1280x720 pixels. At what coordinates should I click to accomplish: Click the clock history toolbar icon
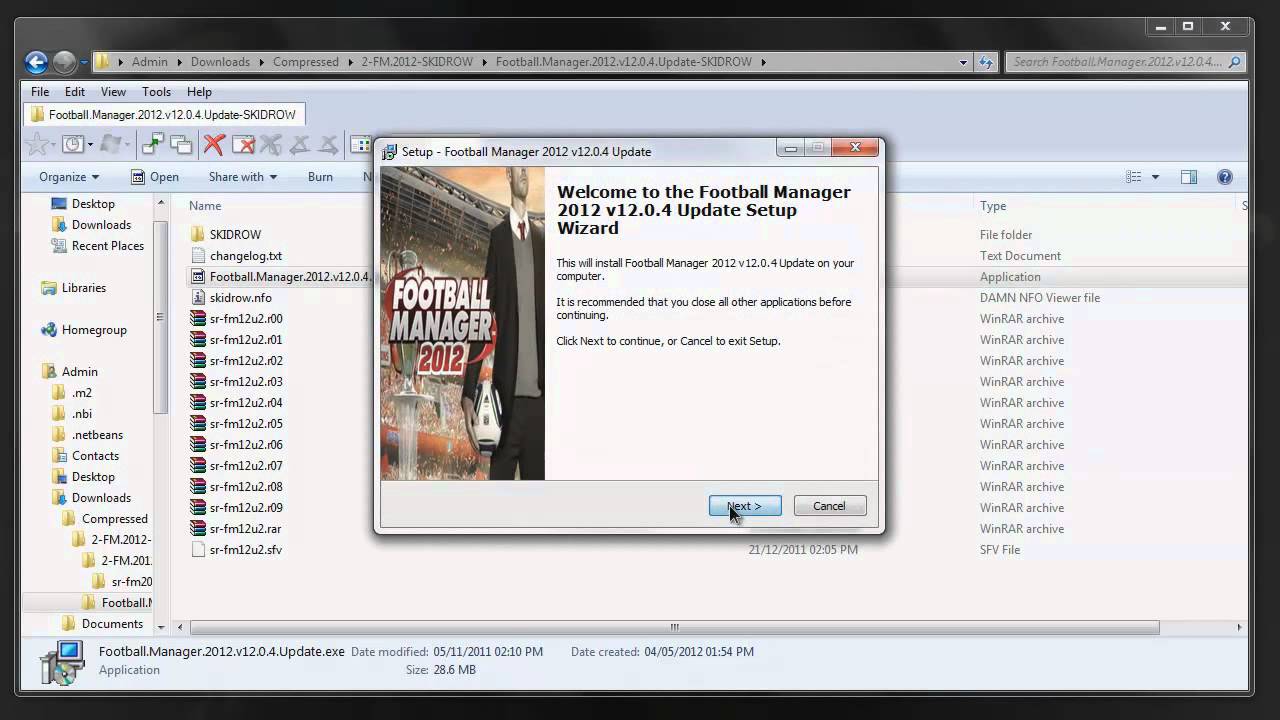73,145
